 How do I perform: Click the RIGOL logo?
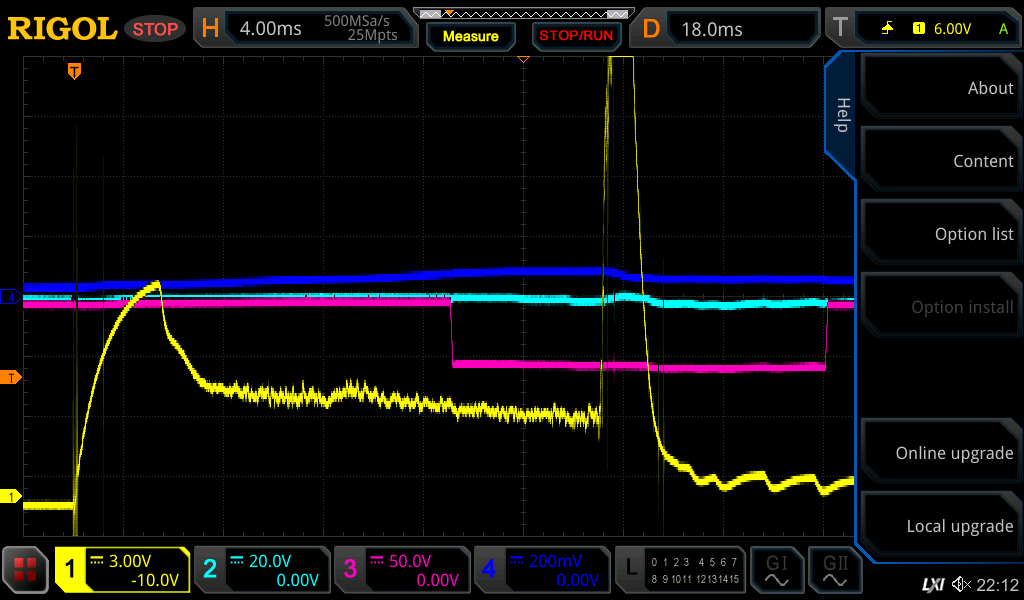(62, 29)
